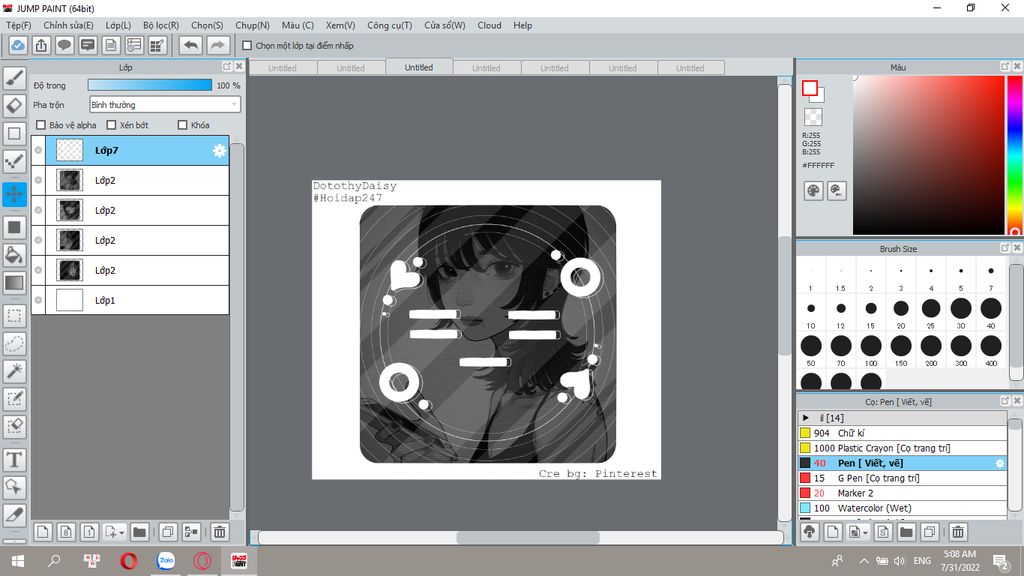Image resolution: width=1024 pixels, height=576 pixels.
Task: Open gear settings of Lớp7 layer
Action: coord(219,151)
